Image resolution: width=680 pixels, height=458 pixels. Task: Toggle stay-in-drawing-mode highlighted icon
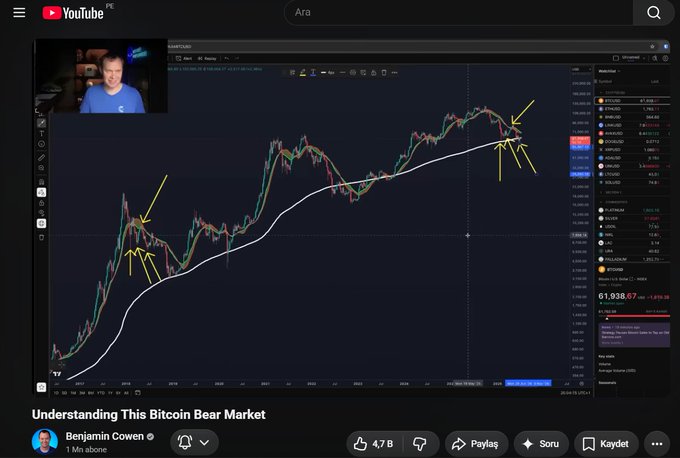42,192
